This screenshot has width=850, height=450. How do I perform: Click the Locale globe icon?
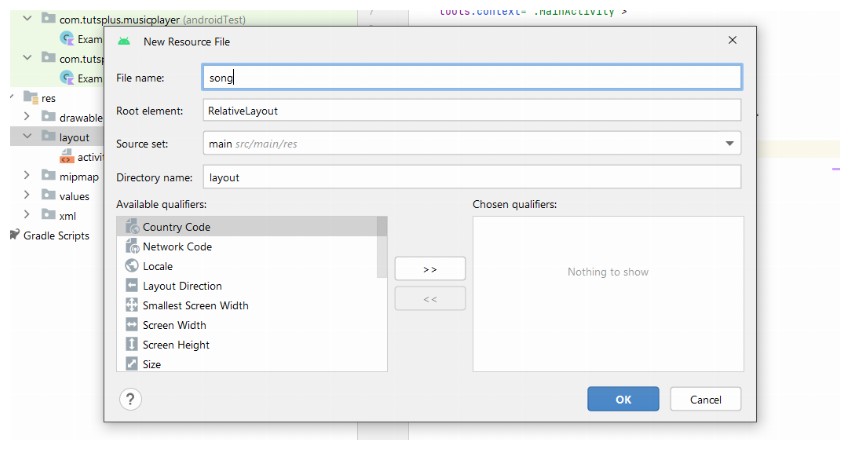coord(132,266)
